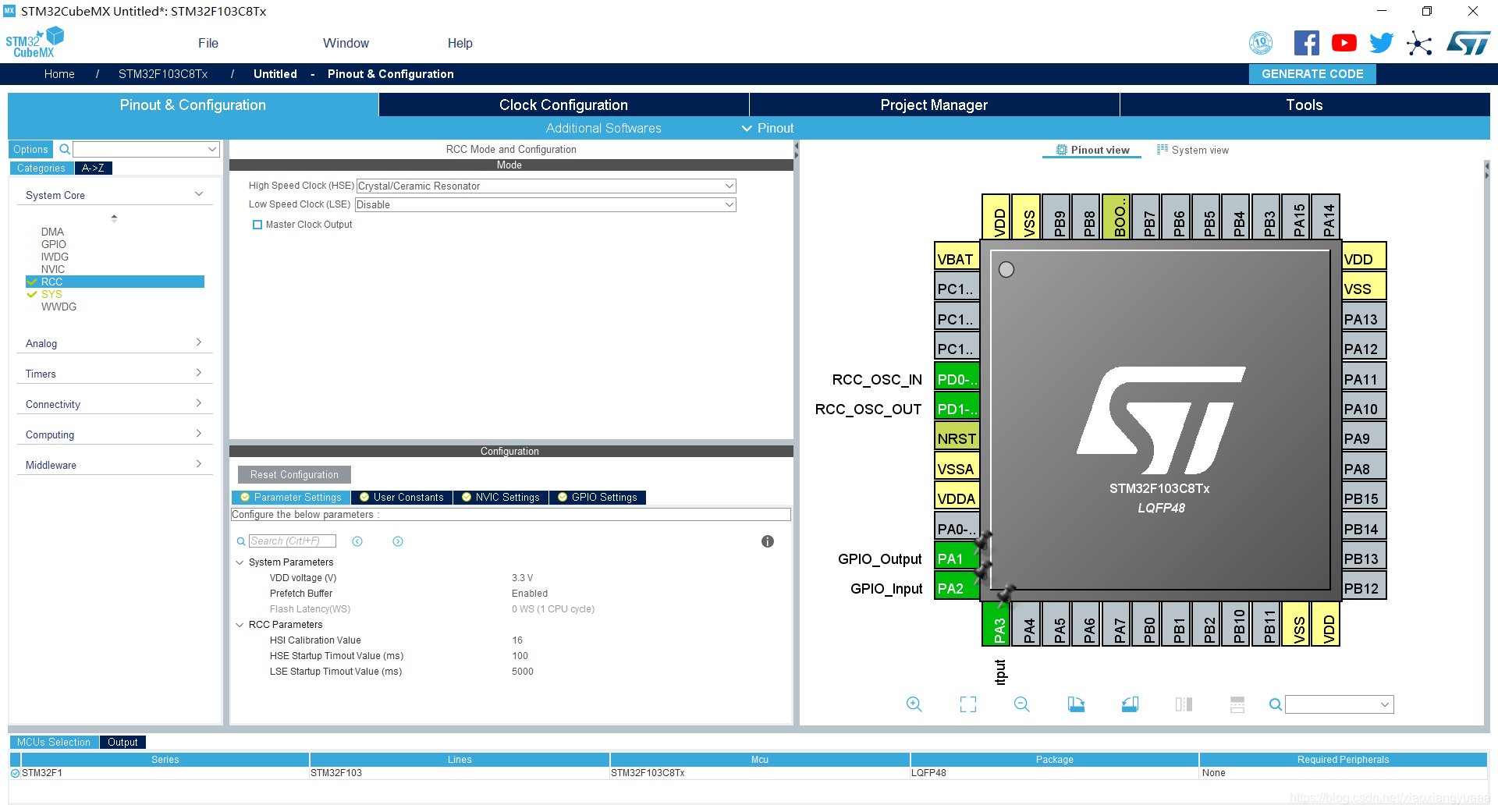Viewport: 1498px width, 812px height.
Task: Click the peripheral search magnifier icon
Action: (65, 149)
